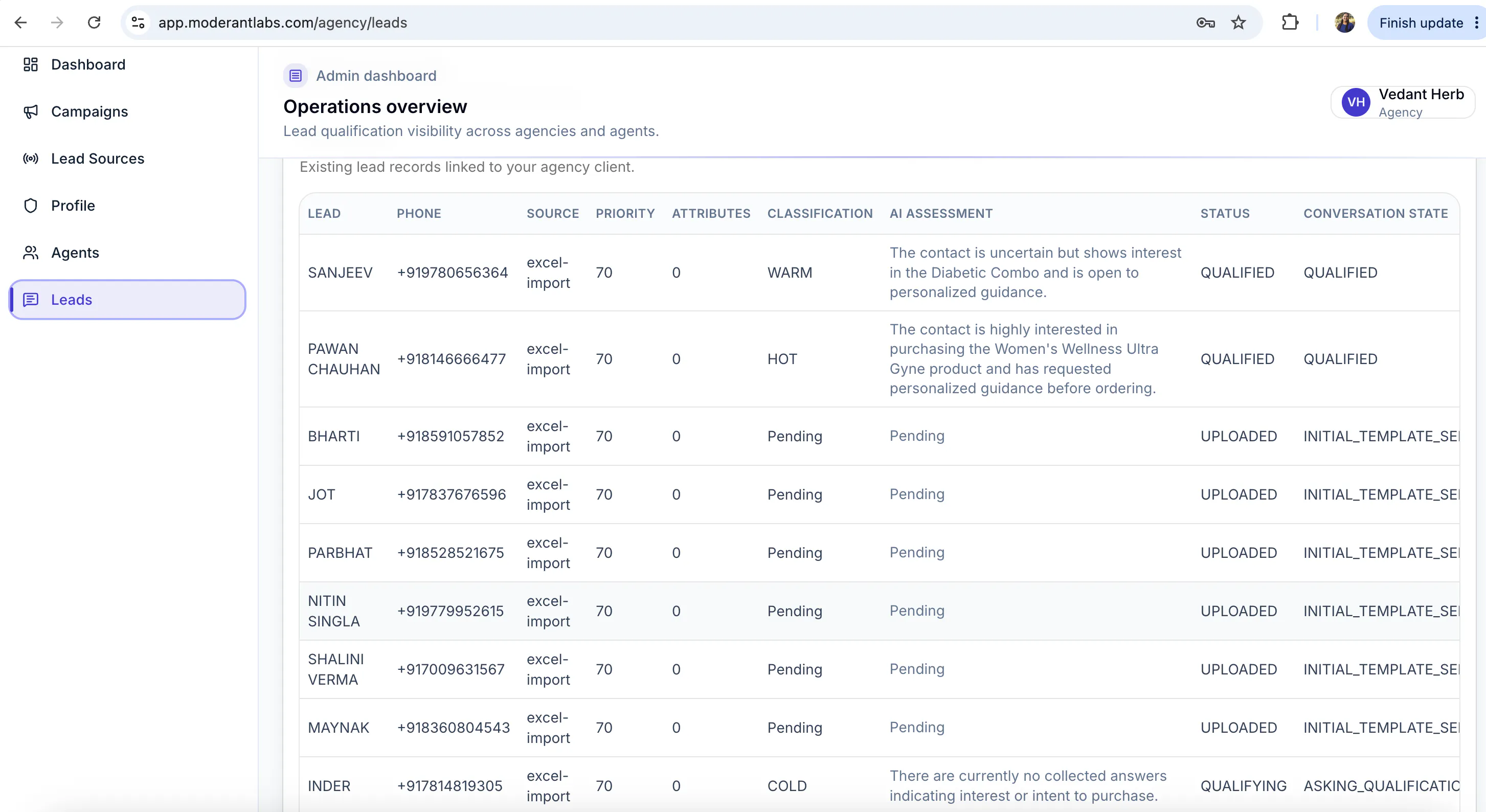Click the CONVERSATION STATE column header

1376,213
